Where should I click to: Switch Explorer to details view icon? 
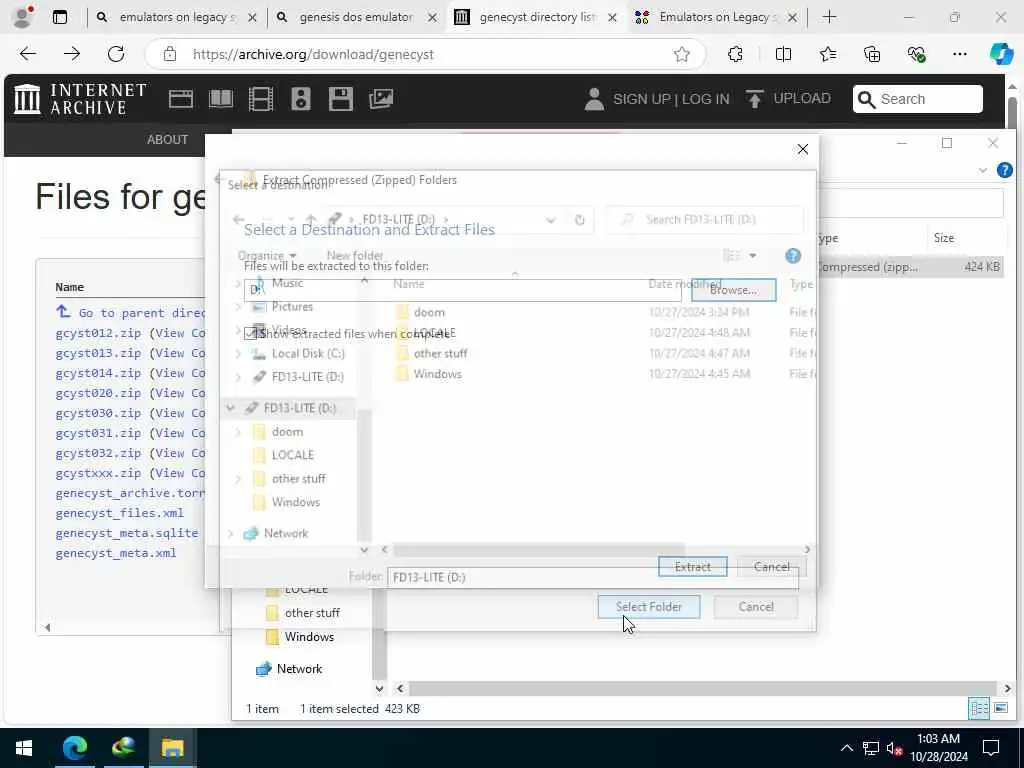point(978,708)
